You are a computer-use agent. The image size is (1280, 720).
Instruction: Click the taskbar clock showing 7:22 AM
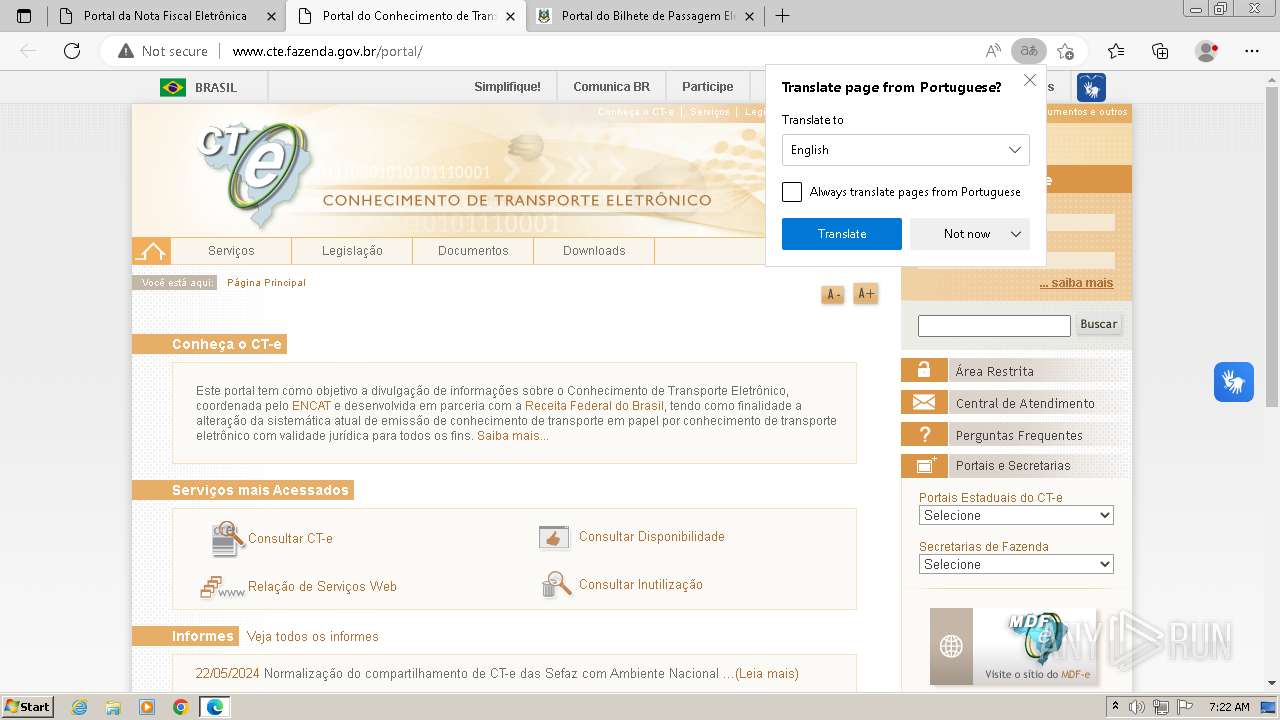1229,707
